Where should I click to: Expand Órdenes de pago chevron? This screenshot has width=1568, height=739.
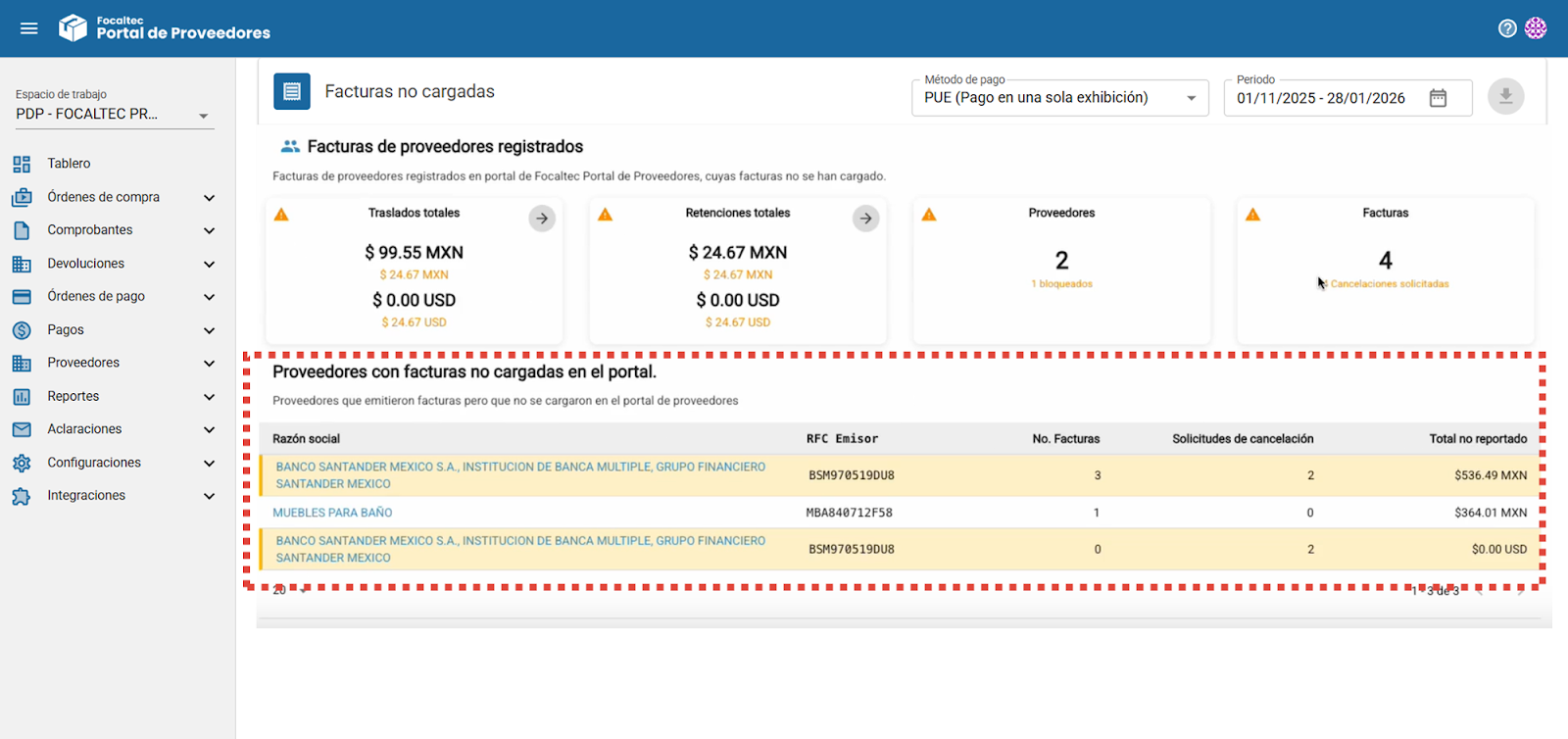click(x=209, y=297)
